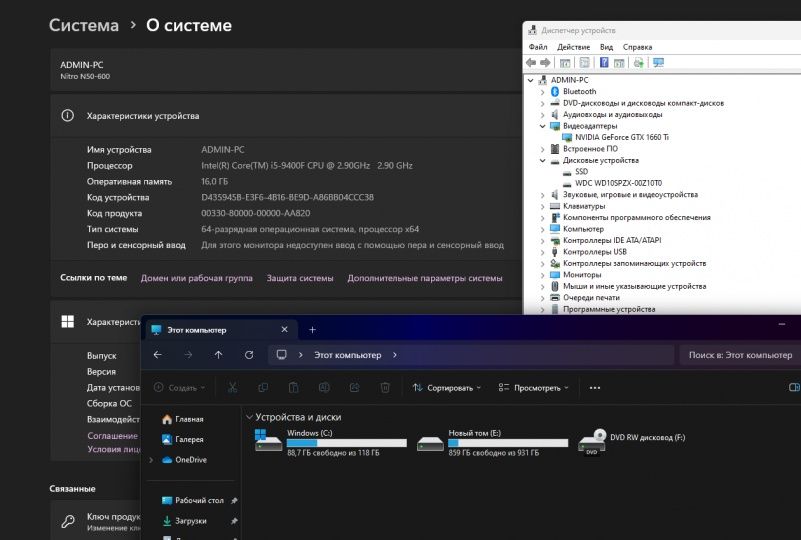Image resolution: width=801 pixels, height=540 pixels.
Task: Open Рабочий стол in Explorer sidebar
Action: (x=193, y=501)
